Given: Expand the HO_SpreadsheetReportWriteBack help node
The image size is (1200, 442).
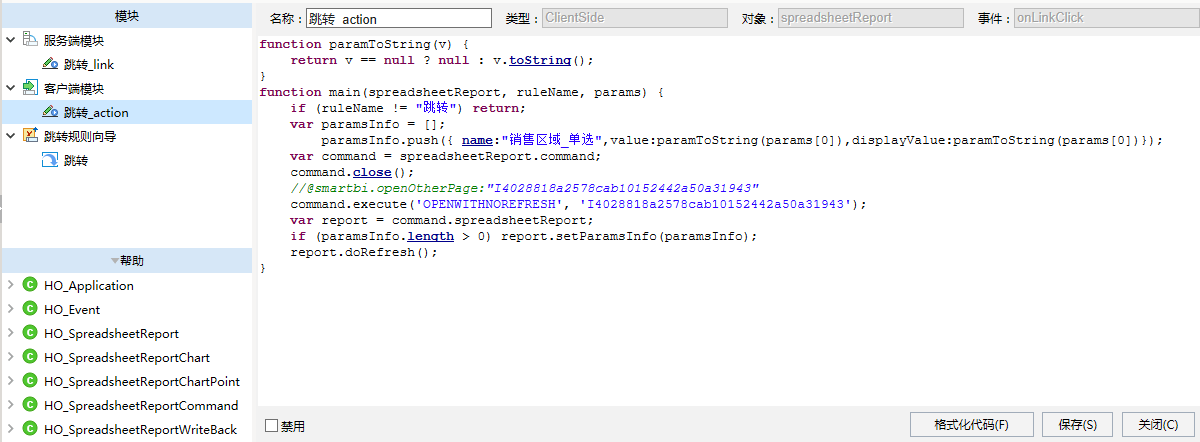Looking at the screenshot, I should click(10, 429).
